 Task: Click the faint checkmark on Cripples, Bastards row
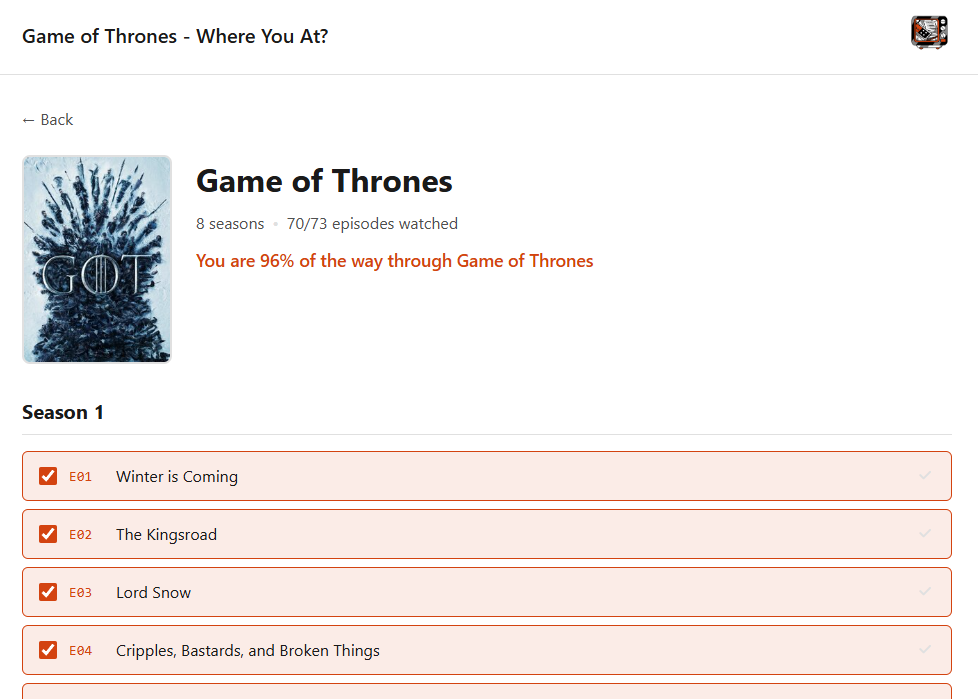[x=925, y=649]
